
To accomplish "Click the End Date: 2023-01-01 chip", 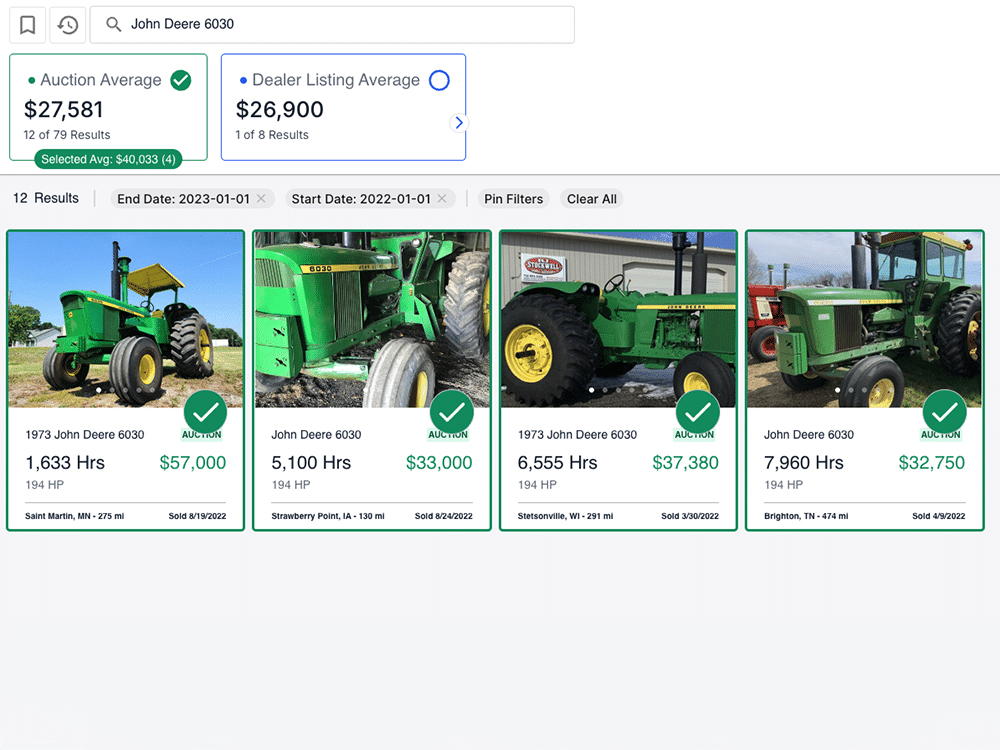I will coord(193,198).
